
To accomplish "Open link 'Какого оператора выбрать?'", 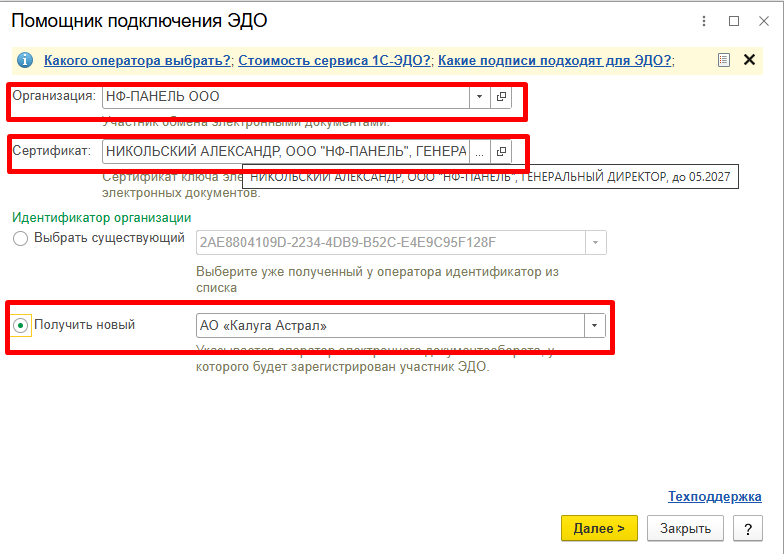I will [x=137, y=60].
